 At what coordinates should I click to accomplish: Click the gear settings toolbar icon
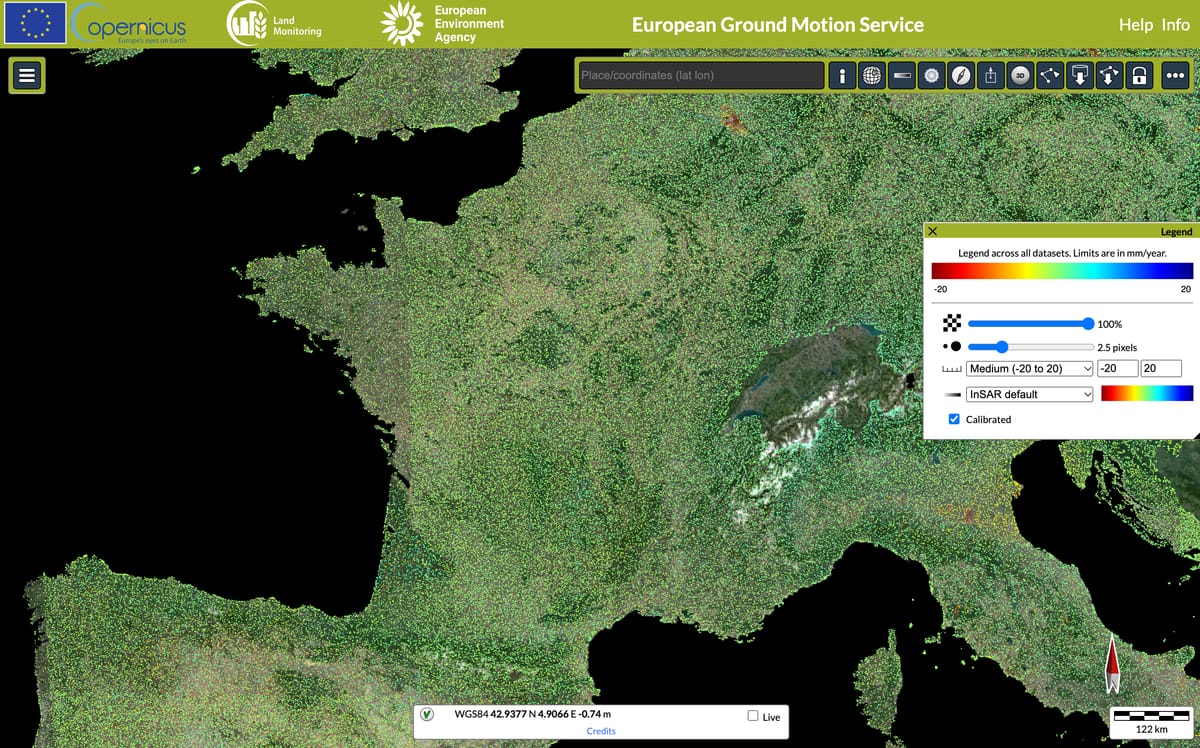[932, 75]
